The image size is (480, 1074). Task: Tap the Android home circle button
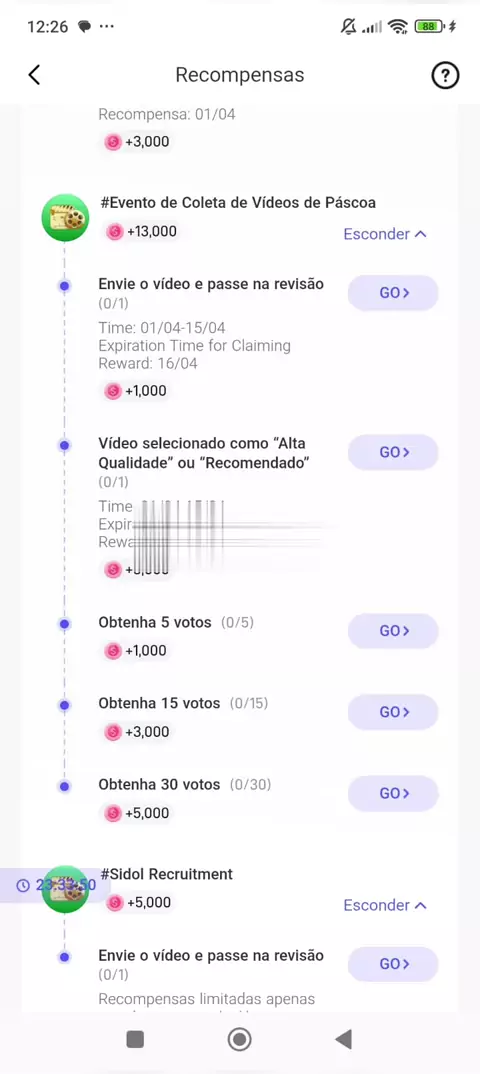240,1039
